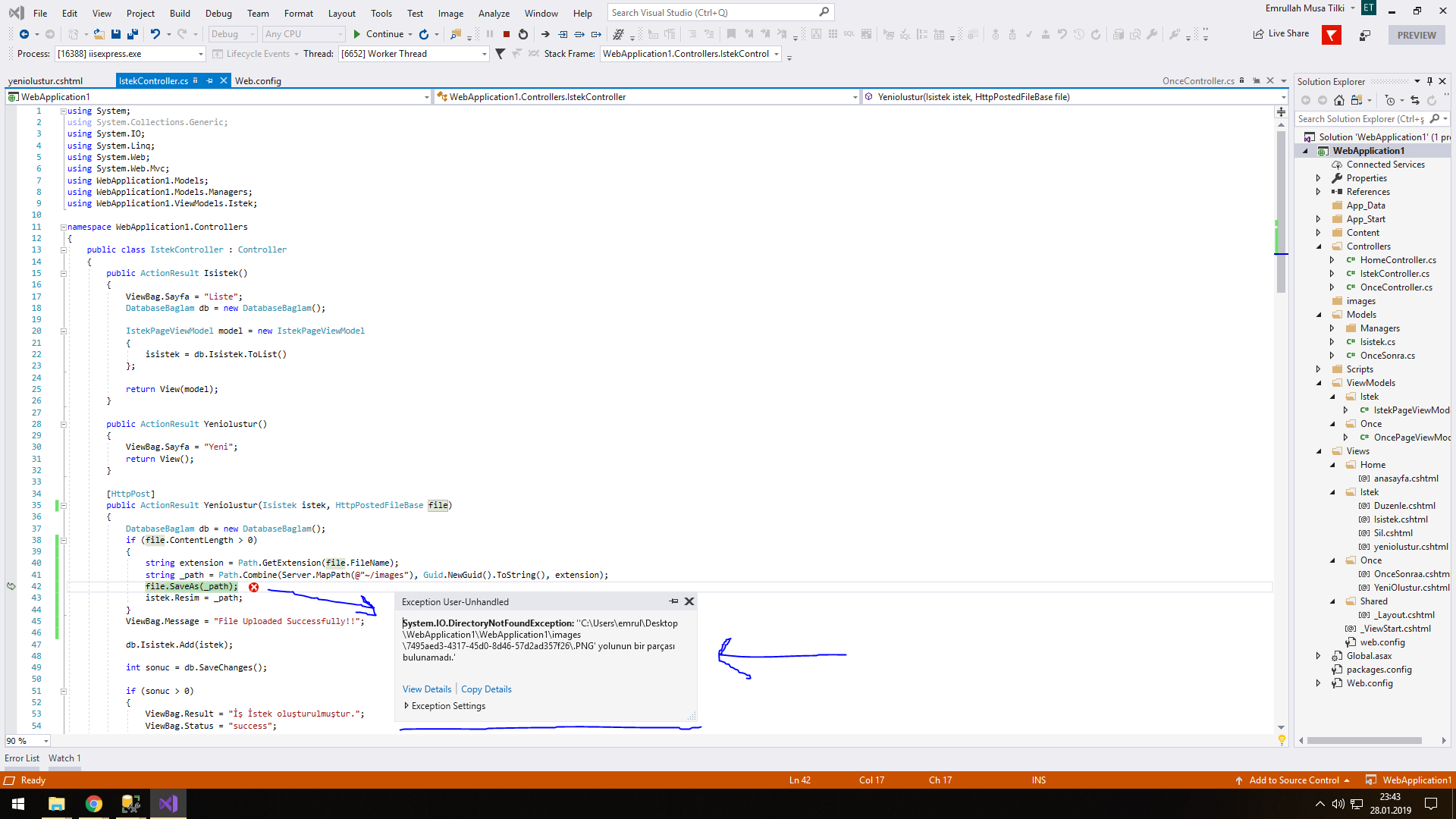This screenshot has height=819, width=1456.
Task: Click the Open File folder icon
Action: pos(99,34)
